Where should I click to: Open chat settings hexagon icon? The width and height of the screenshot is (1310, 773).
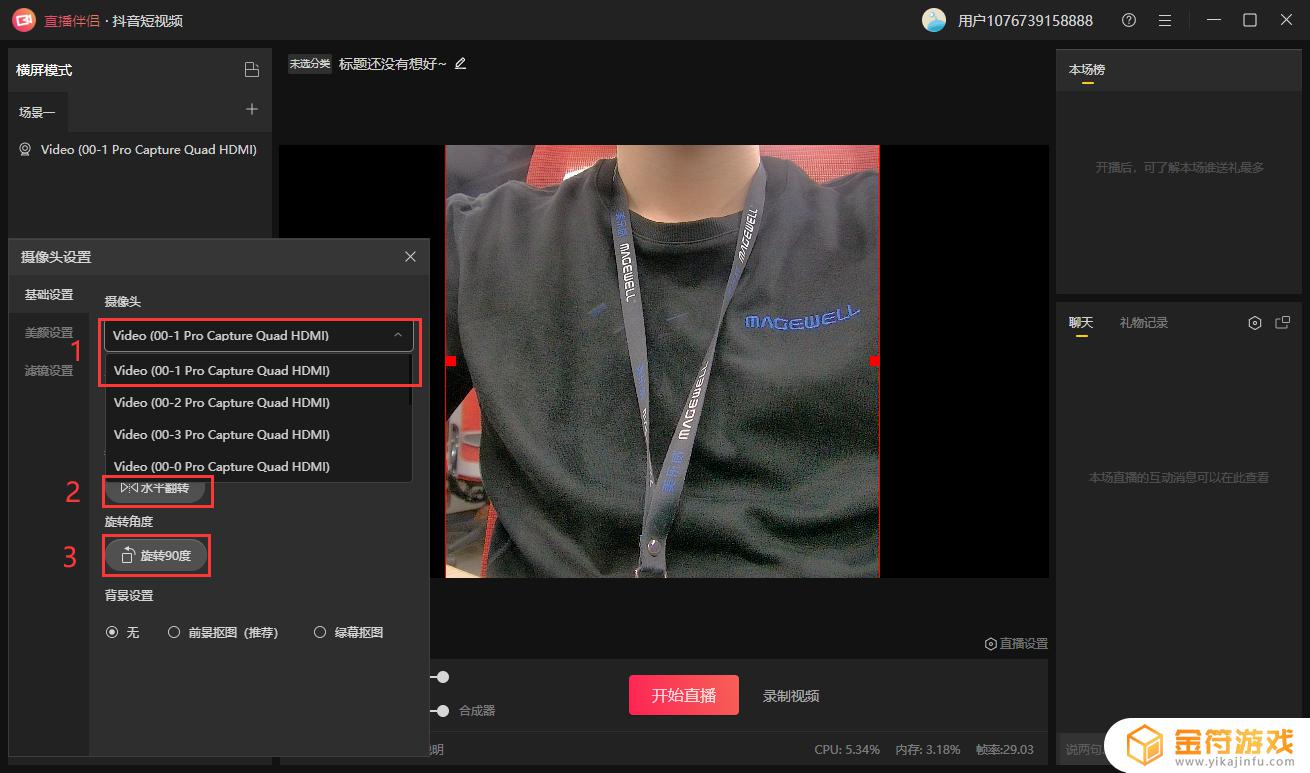(1255, 323)
